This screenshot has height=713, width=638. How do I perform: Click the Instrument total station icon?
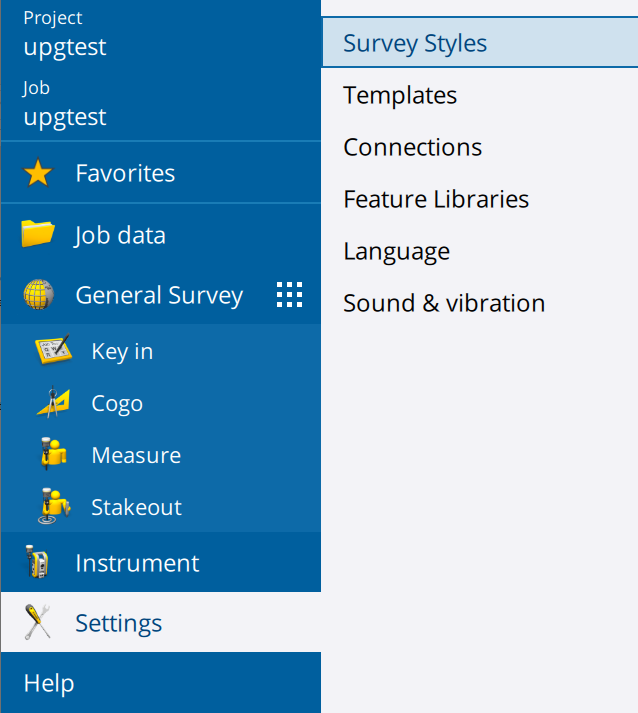tap(37, 562)
